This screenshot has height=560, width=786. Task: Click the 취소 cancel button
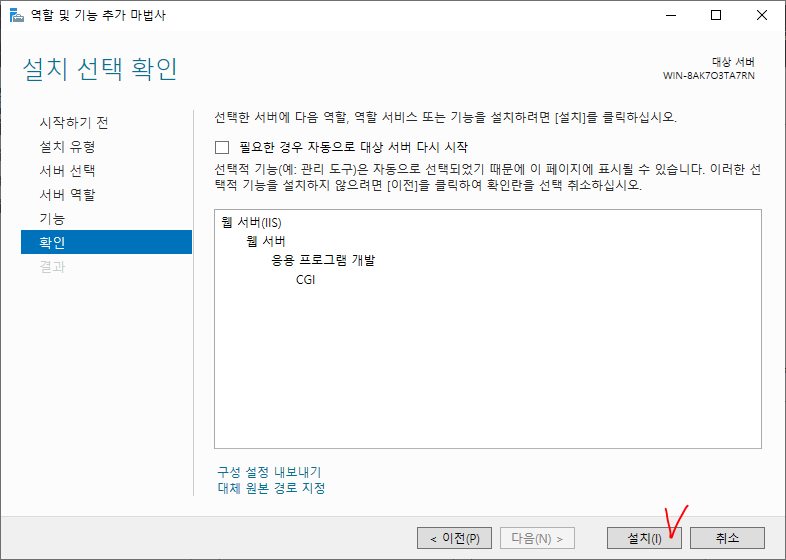point(727,538)
